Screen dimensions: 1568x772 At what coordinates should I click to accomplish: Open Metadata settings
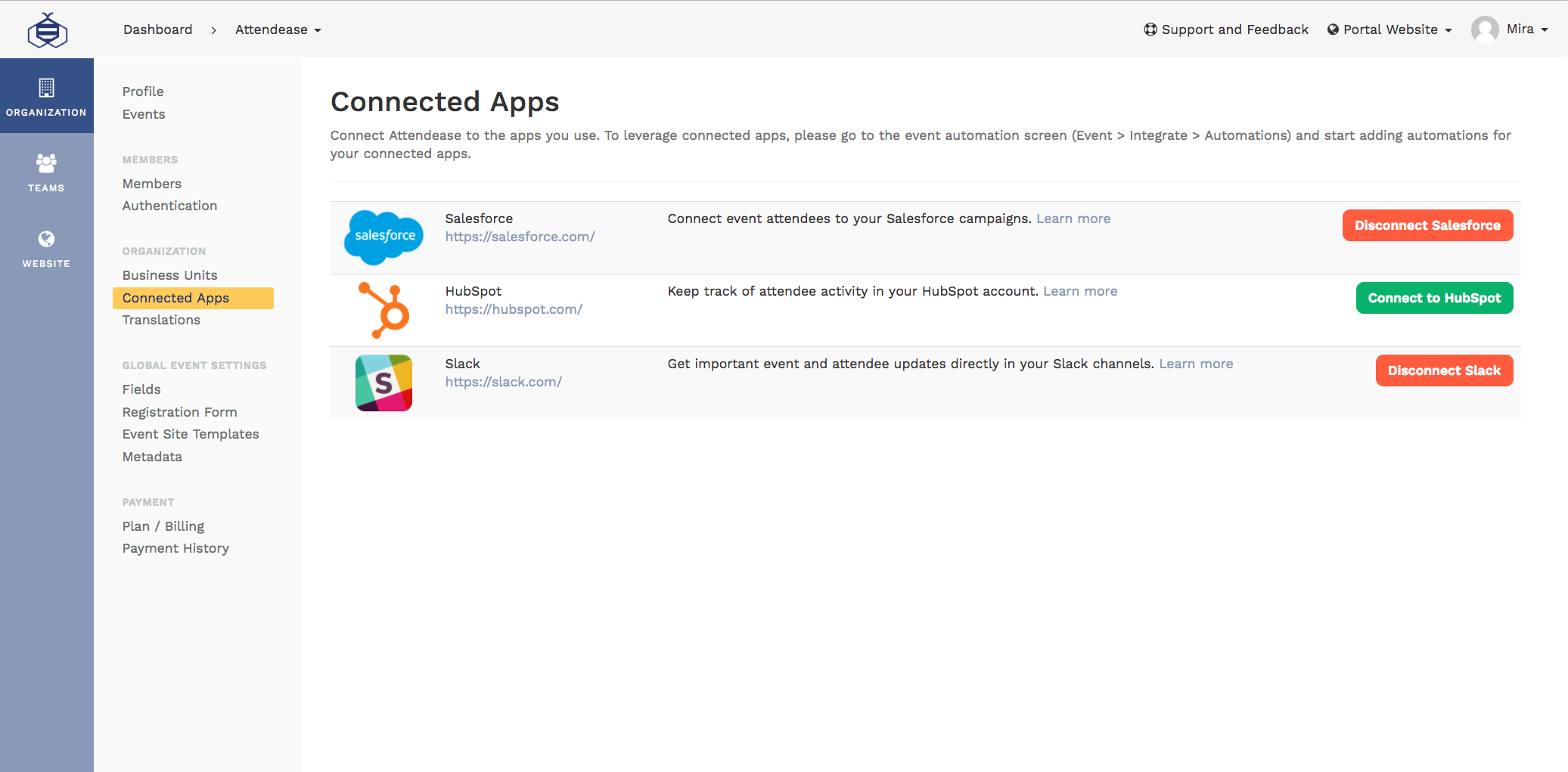click(152, 457)
